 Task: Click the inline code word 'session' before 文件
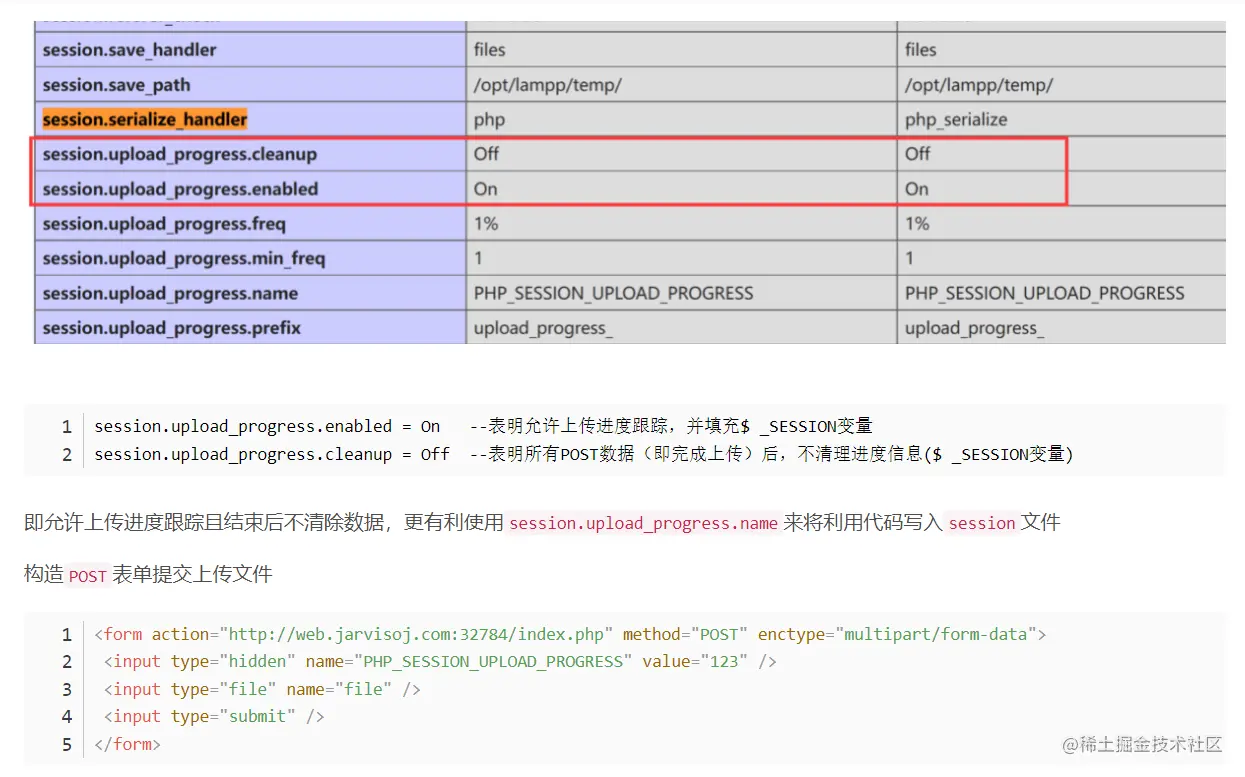(982, 523)
